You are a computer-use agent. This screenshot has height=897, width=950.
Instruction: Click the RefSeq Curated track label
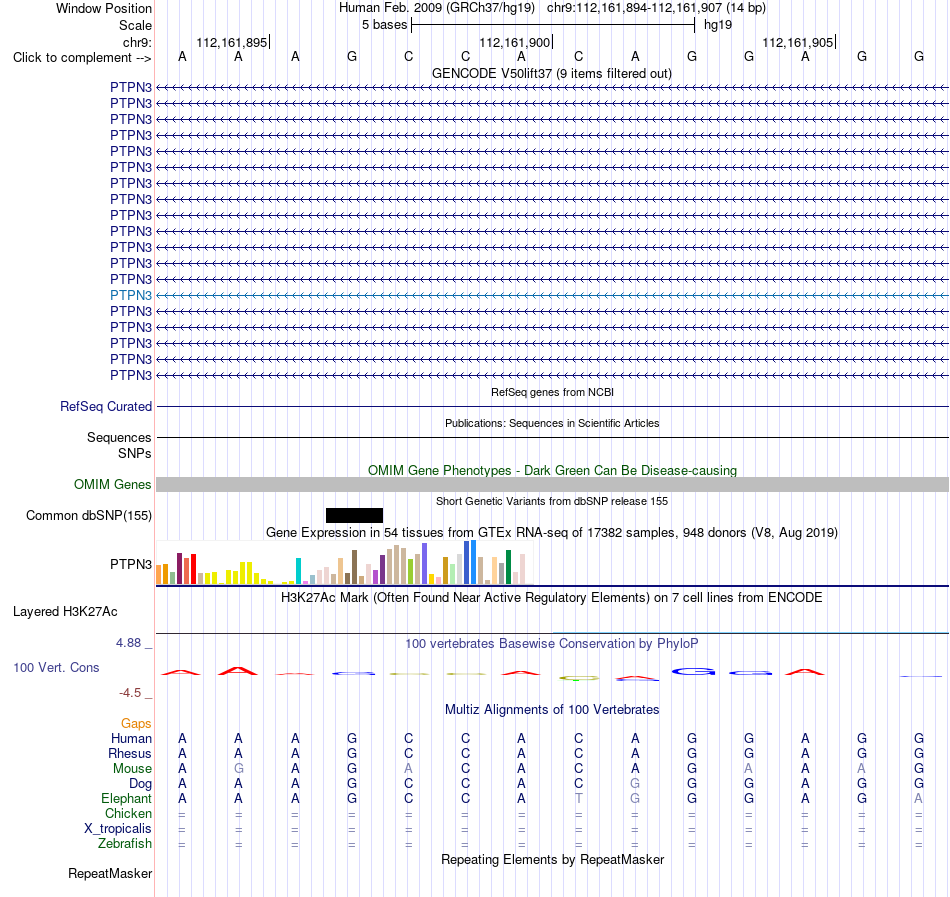coord(106,406)
